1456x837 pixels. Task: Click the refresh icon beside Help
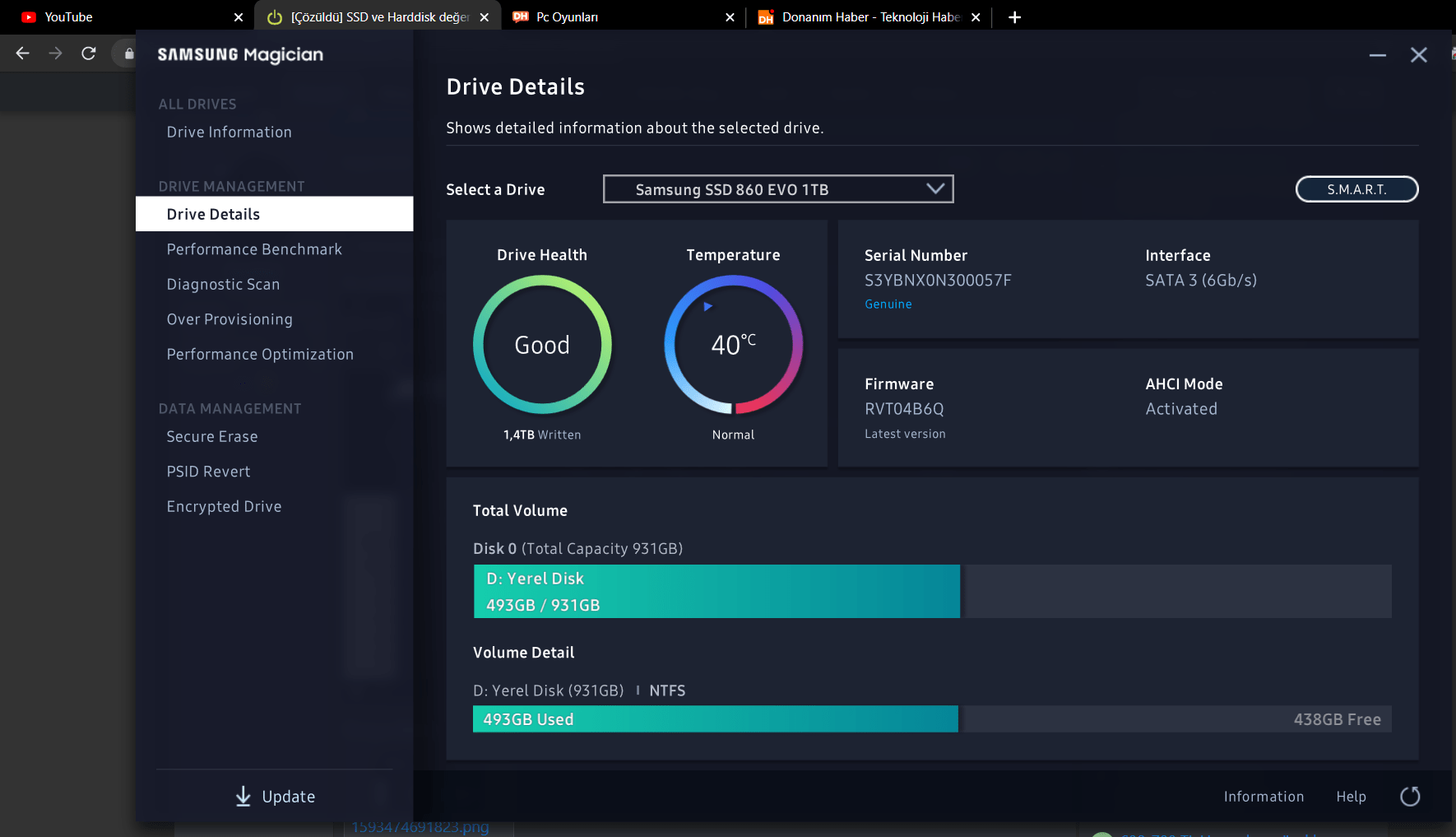click(x=1410, y=796)
